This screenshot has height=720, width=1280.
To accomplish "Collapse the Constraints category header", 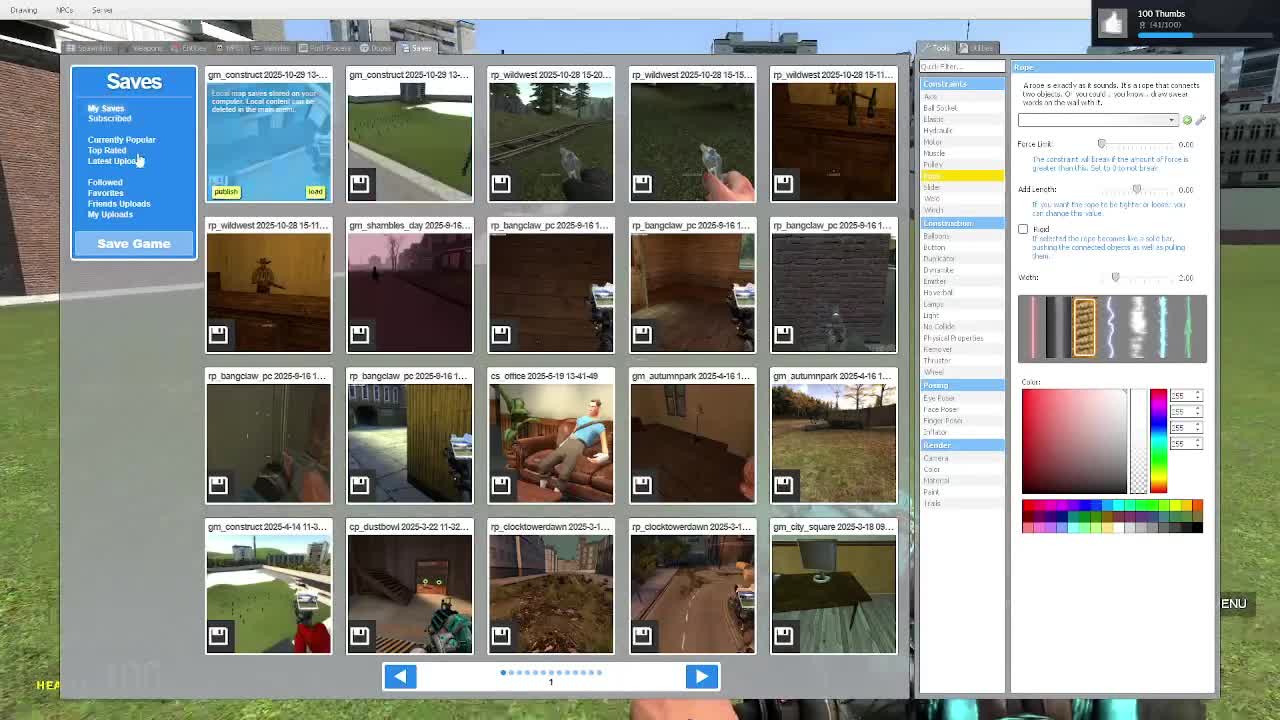I will pos(961,84).
